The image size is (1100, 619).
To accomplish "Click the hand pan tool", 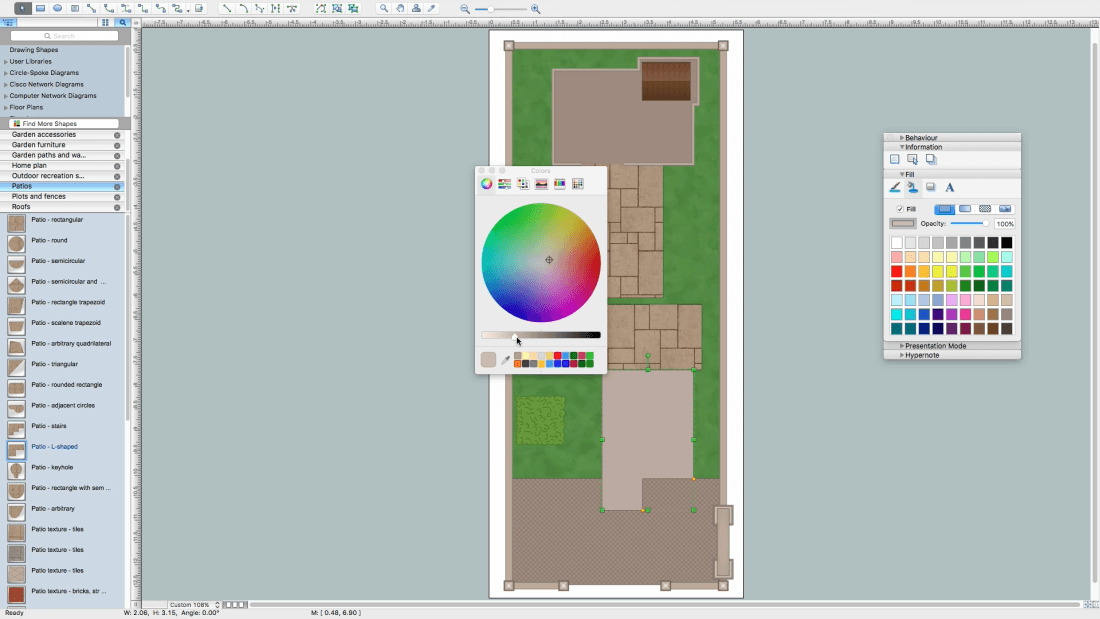I will click(400, 8).
